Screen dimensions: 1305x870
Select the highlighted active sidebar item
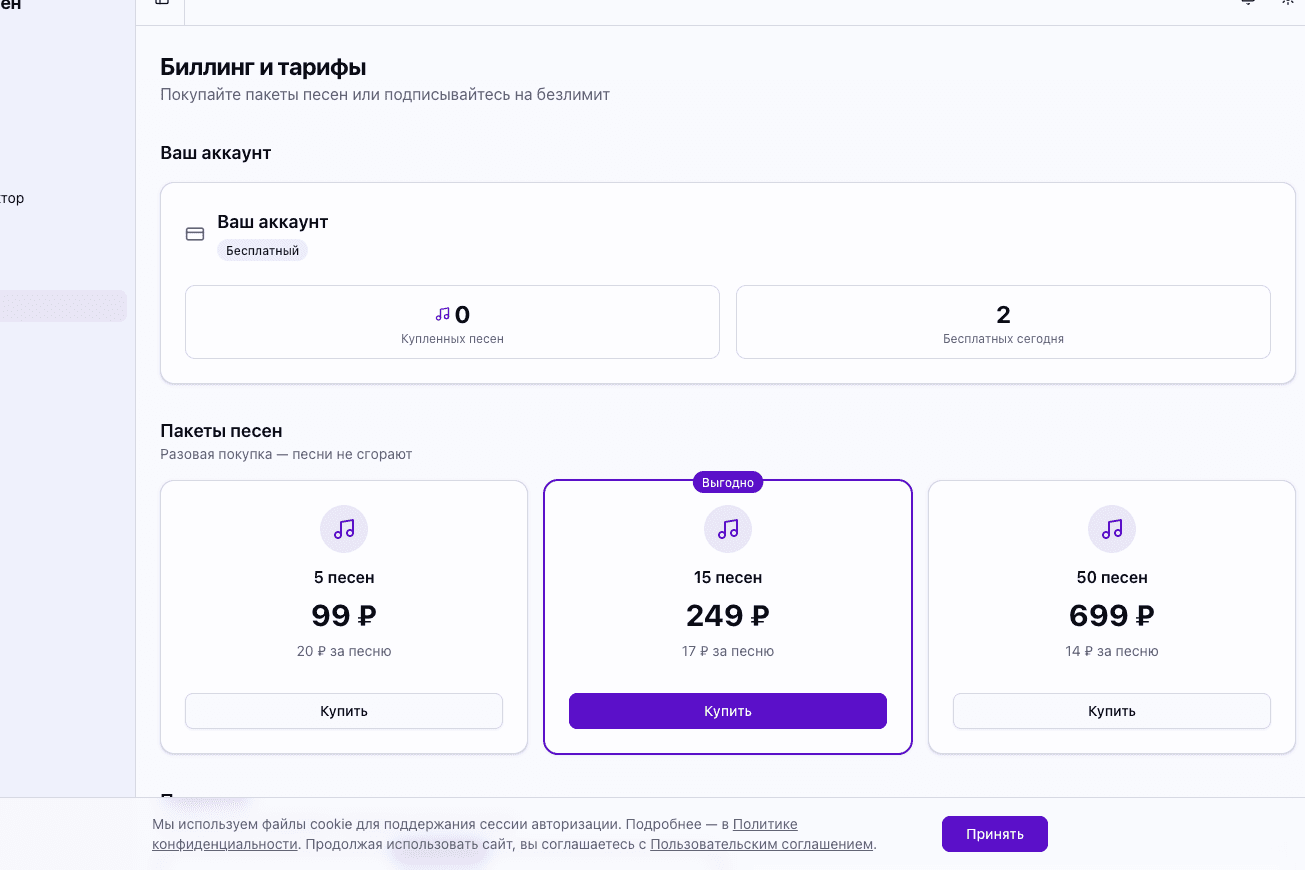point(63,306)
